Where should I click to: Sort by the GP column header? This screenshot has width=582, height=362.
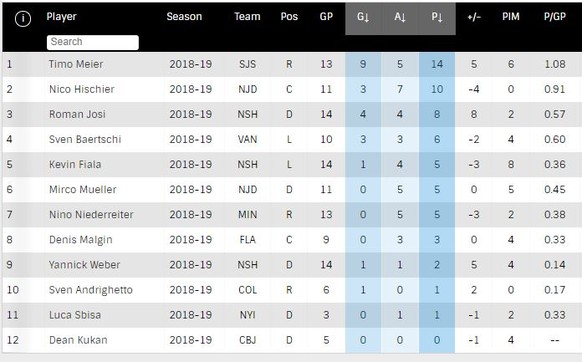[326, 17]
